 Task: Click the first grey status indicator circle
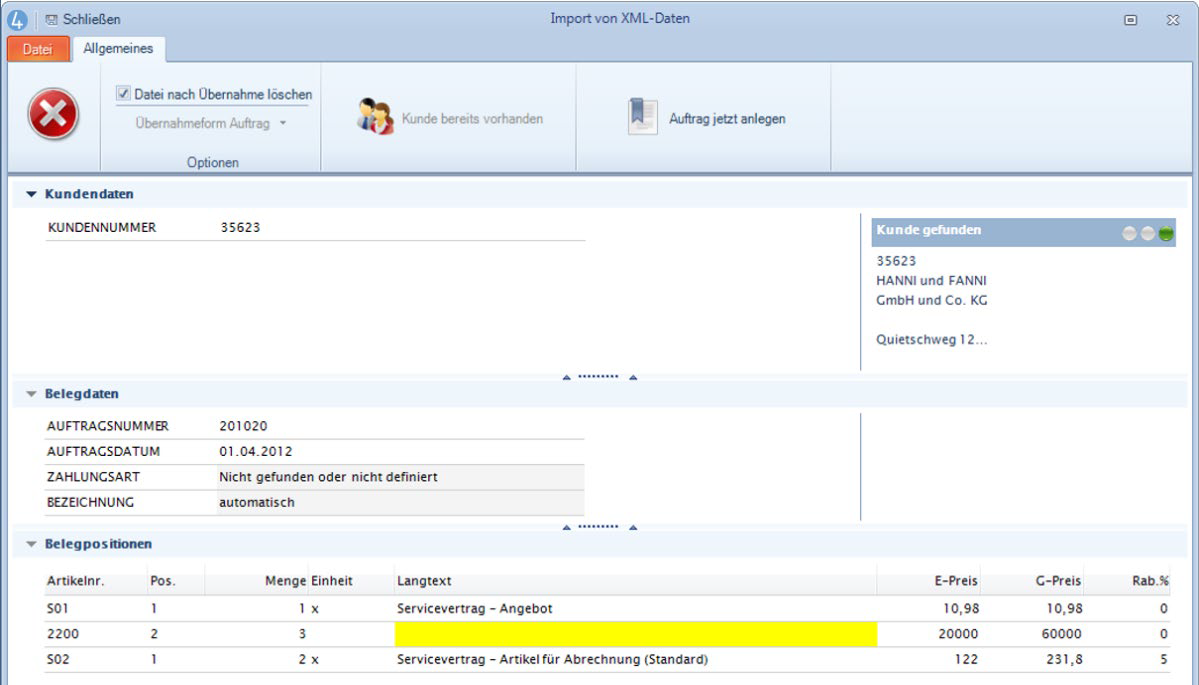pos(1130,234)
